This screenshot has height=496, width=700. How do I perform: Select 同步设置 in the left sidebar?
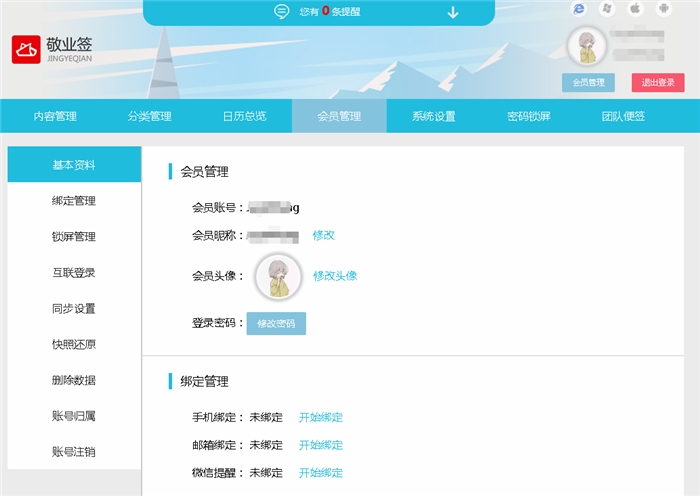(x=74, y=309)
